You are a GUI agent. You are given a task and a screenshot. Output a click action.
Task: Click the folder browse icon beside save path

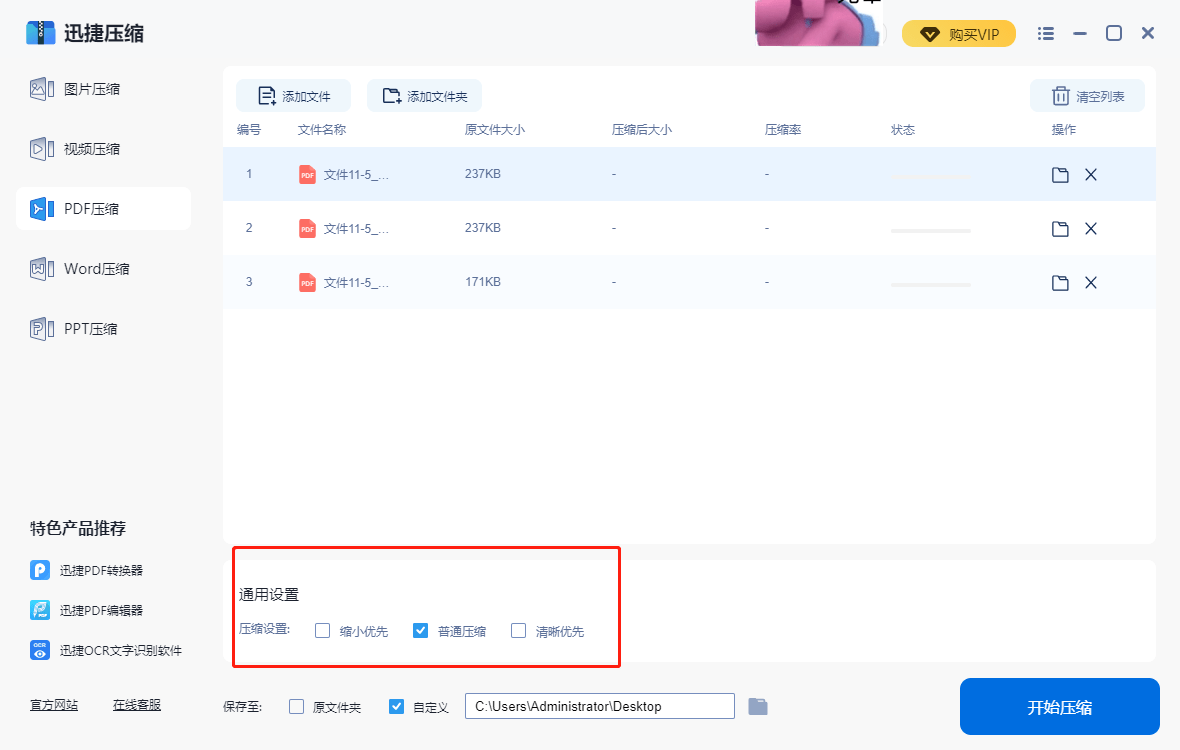758,706
